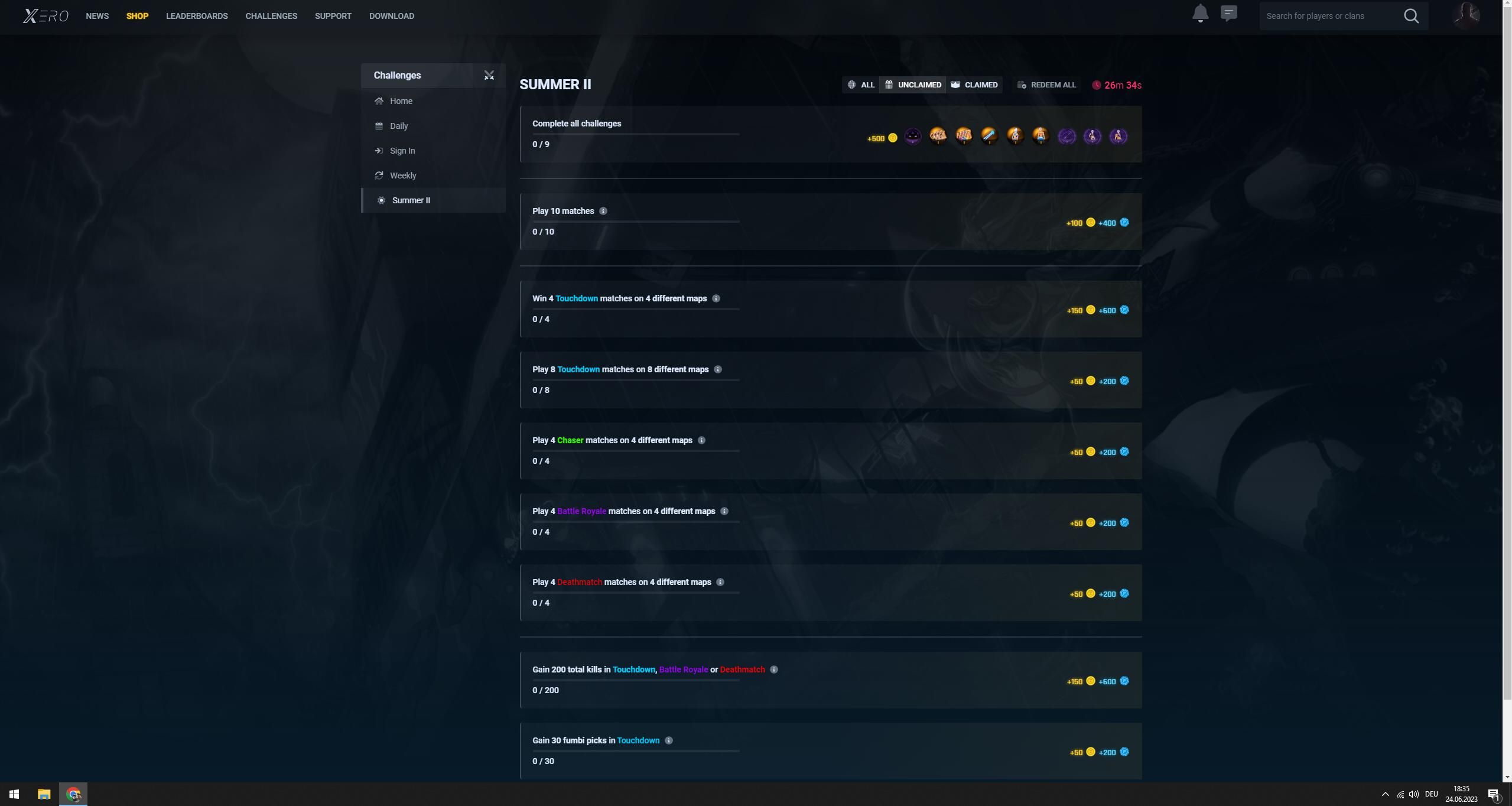Switch filter to UNCLAIMED challenges

pyautogui.click(x=912, y=85)
